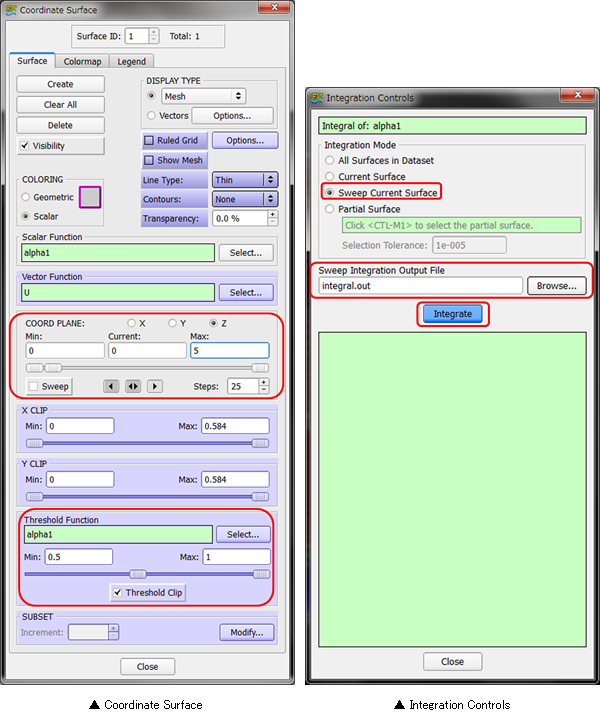Click the step forward arrow icon
The width and height of the screenshot is (600, 720).
pyautogui.click(x=155, y=386)
